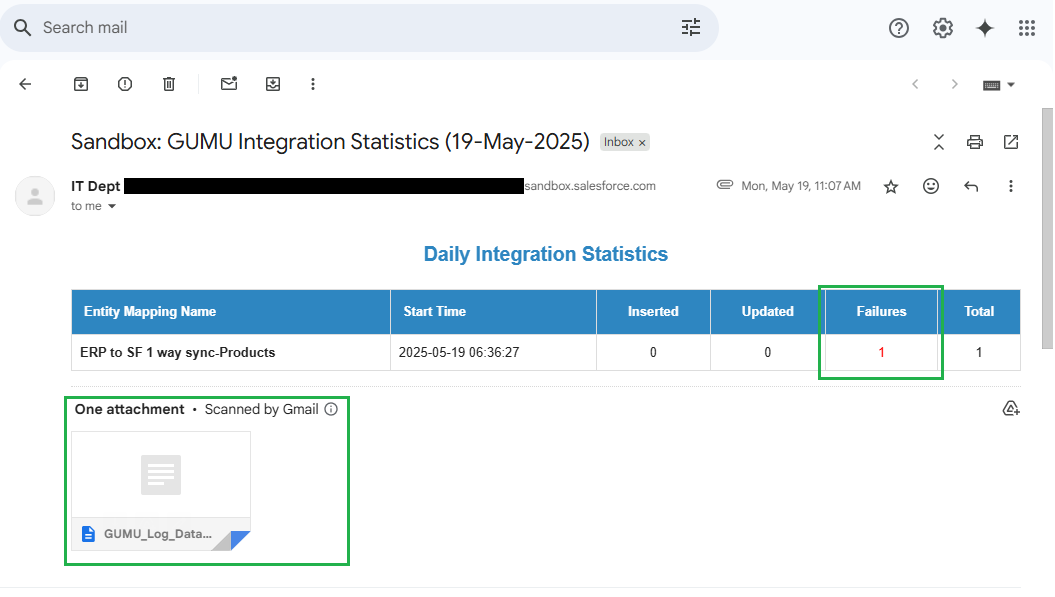Open the Settings gear
Viewport: 1055px width, 597px height.
943,28
